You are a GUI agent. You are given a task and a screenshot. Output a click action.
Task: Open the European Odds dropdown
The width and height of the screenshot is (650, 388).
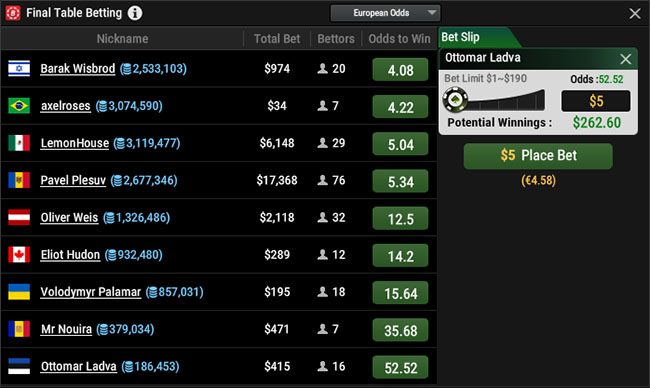[x=385, y=13]
